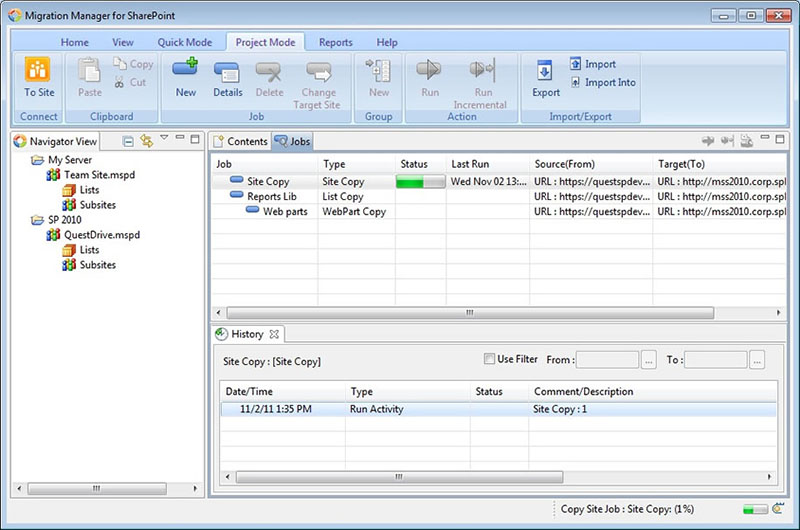Enable the Use Filter checkbox
The image size is (800, 530).
pyautogui.click(x=489, y=359)
